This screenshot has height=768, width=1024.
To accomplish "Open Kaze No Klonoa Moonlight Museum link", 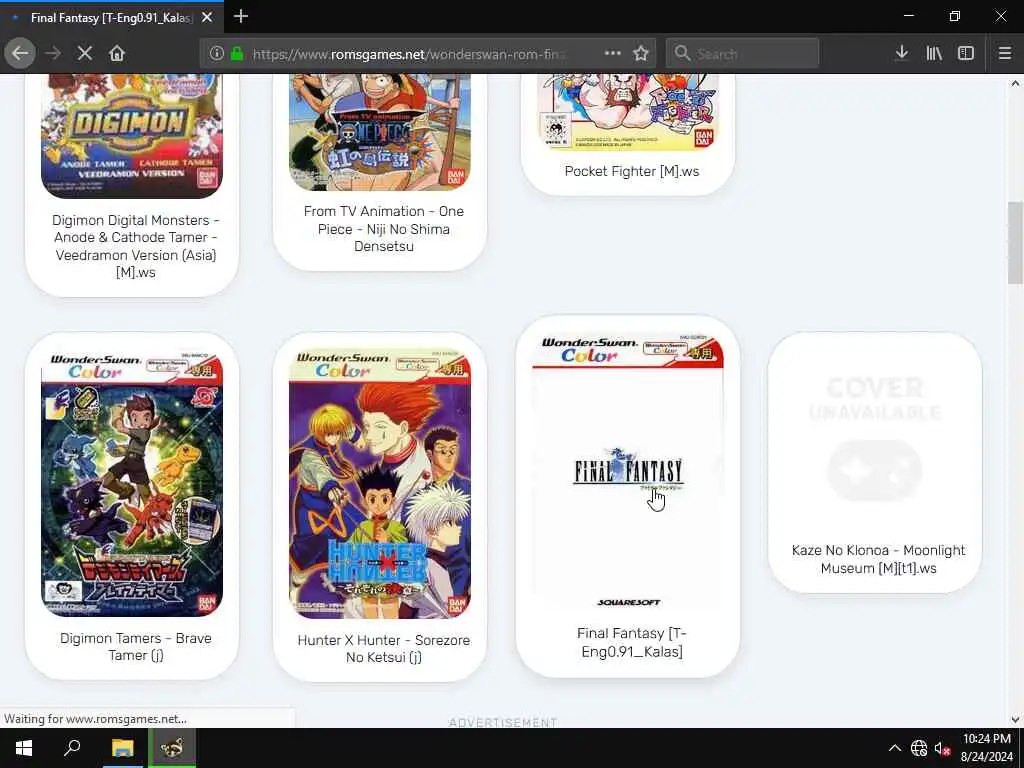I will pyautogui.click(x=878, y=559).
